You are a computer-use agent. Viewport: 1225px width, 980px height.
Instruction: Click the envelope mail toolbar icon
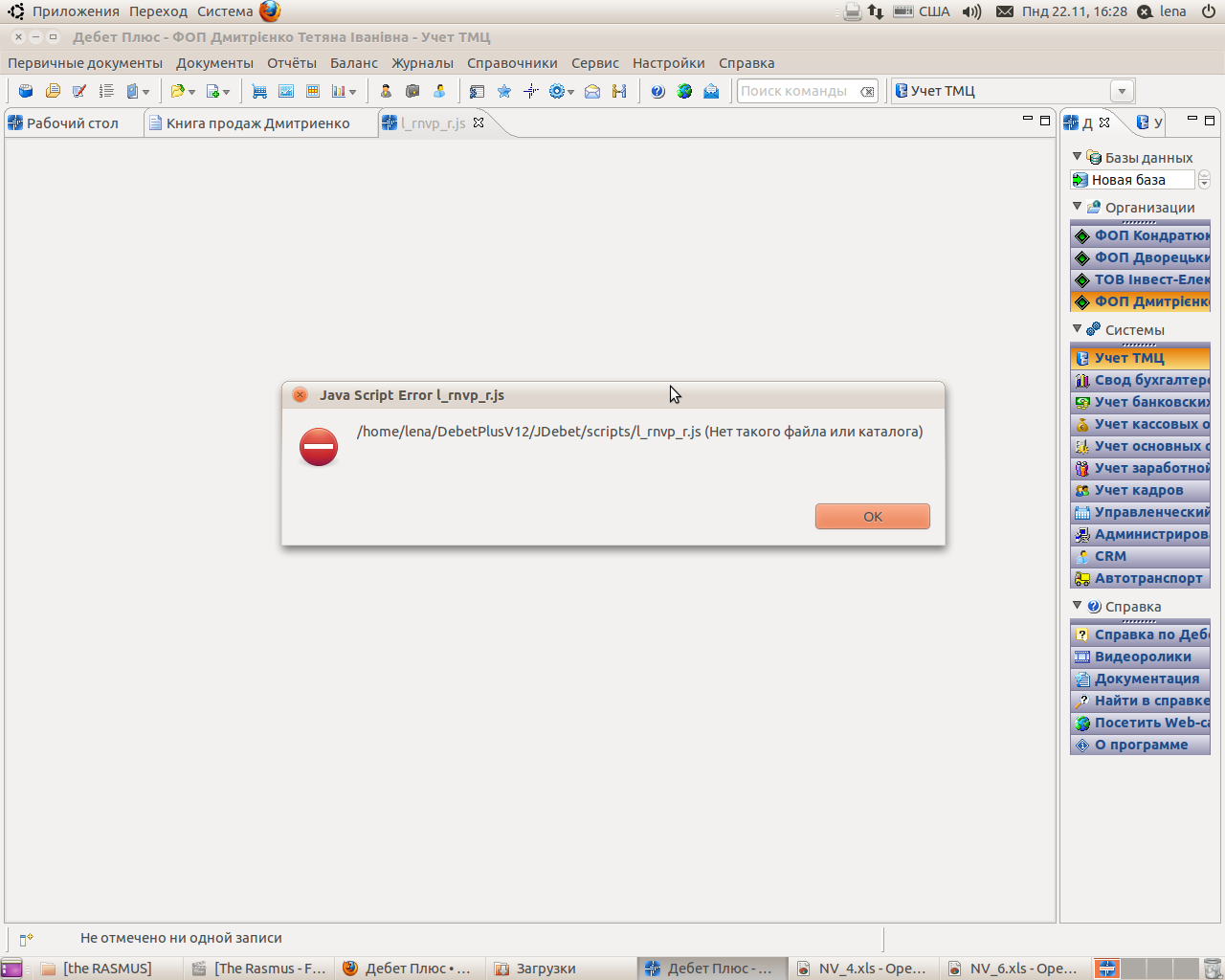[592, 91]
